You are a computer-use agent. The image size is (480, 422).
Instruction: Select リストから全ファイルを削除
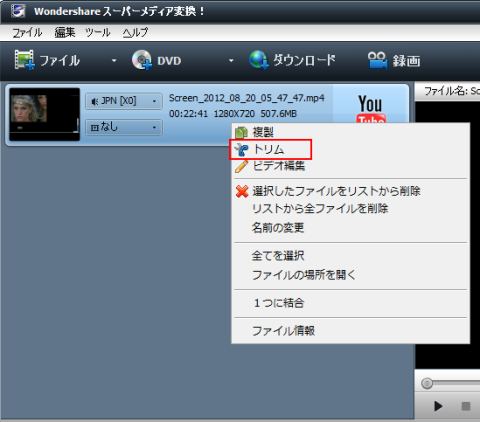coord(351,209)
